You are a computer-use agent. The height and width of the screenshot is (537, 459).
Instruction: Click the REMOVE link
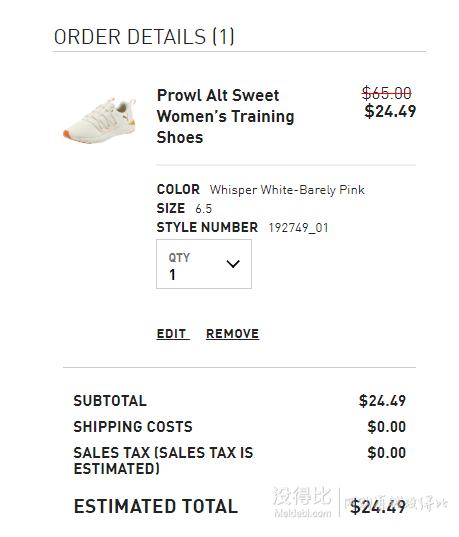point(233,334)
